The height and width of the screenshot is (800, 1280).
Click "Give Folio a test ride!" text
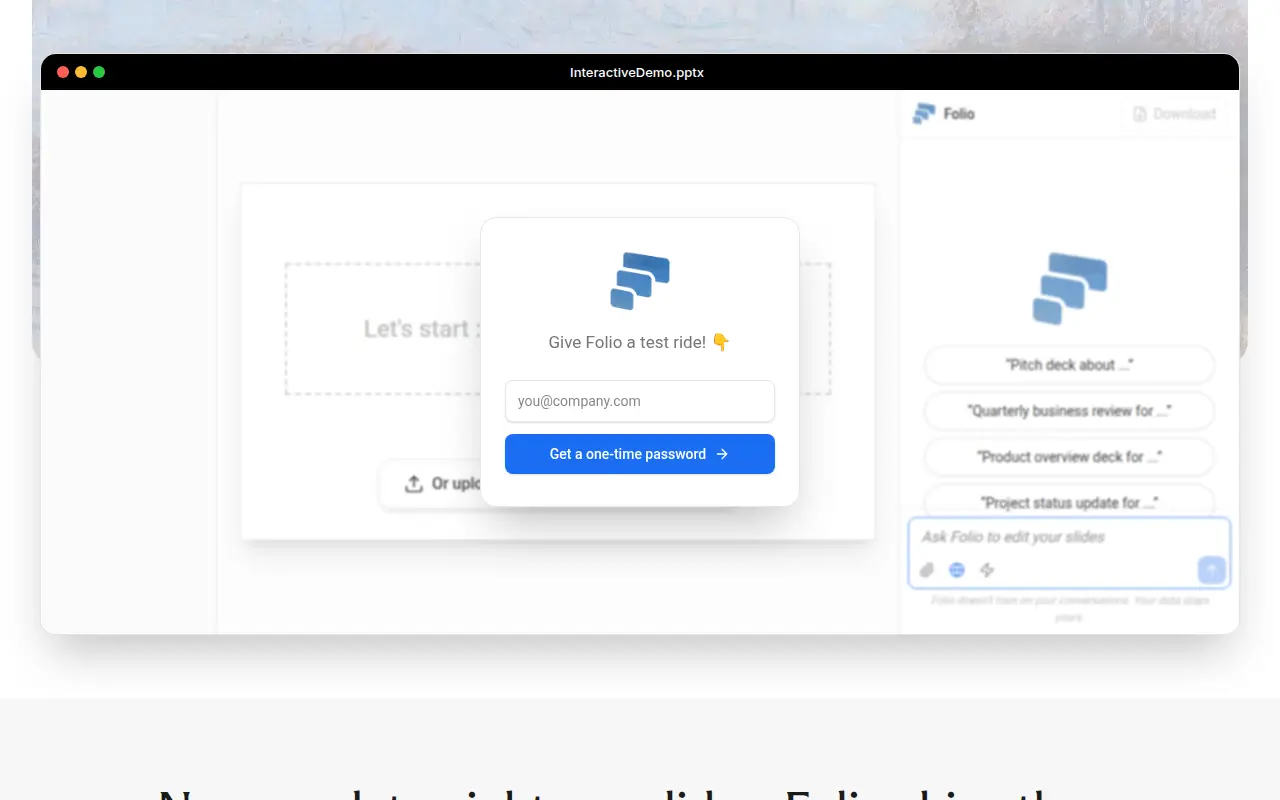(x=639, y=342)
